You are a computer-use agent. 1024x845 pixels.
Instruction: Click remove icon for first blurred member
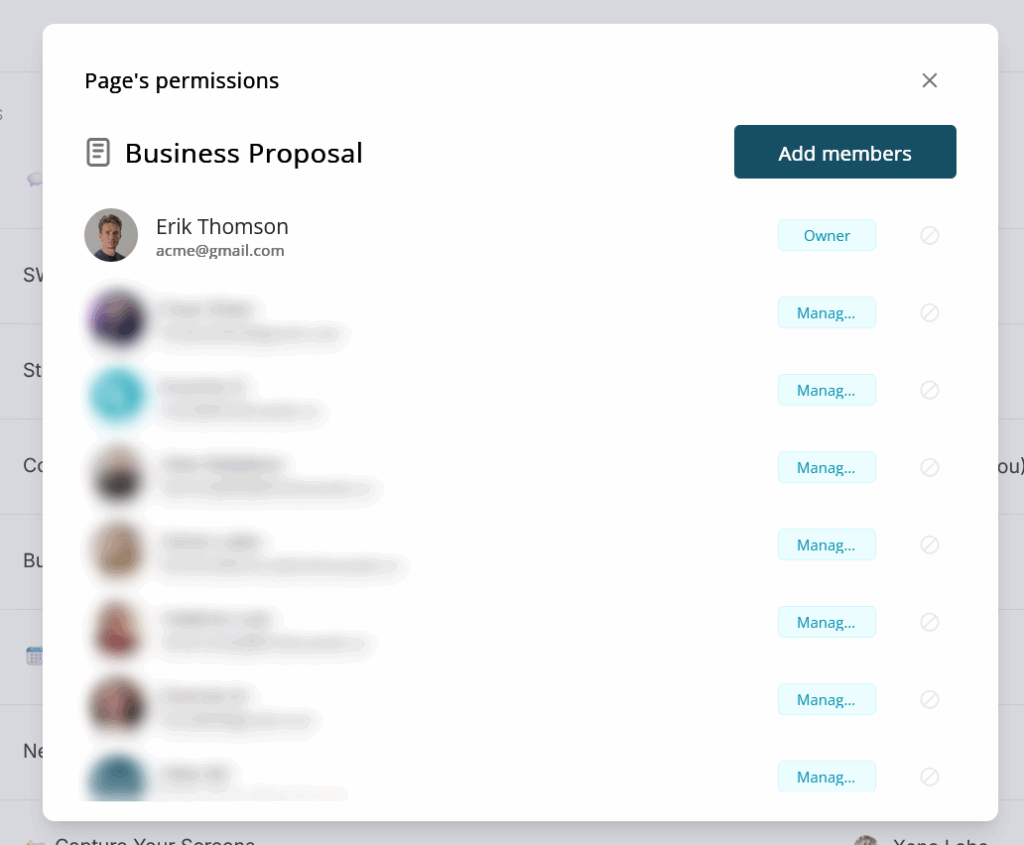tap(929, 313)
